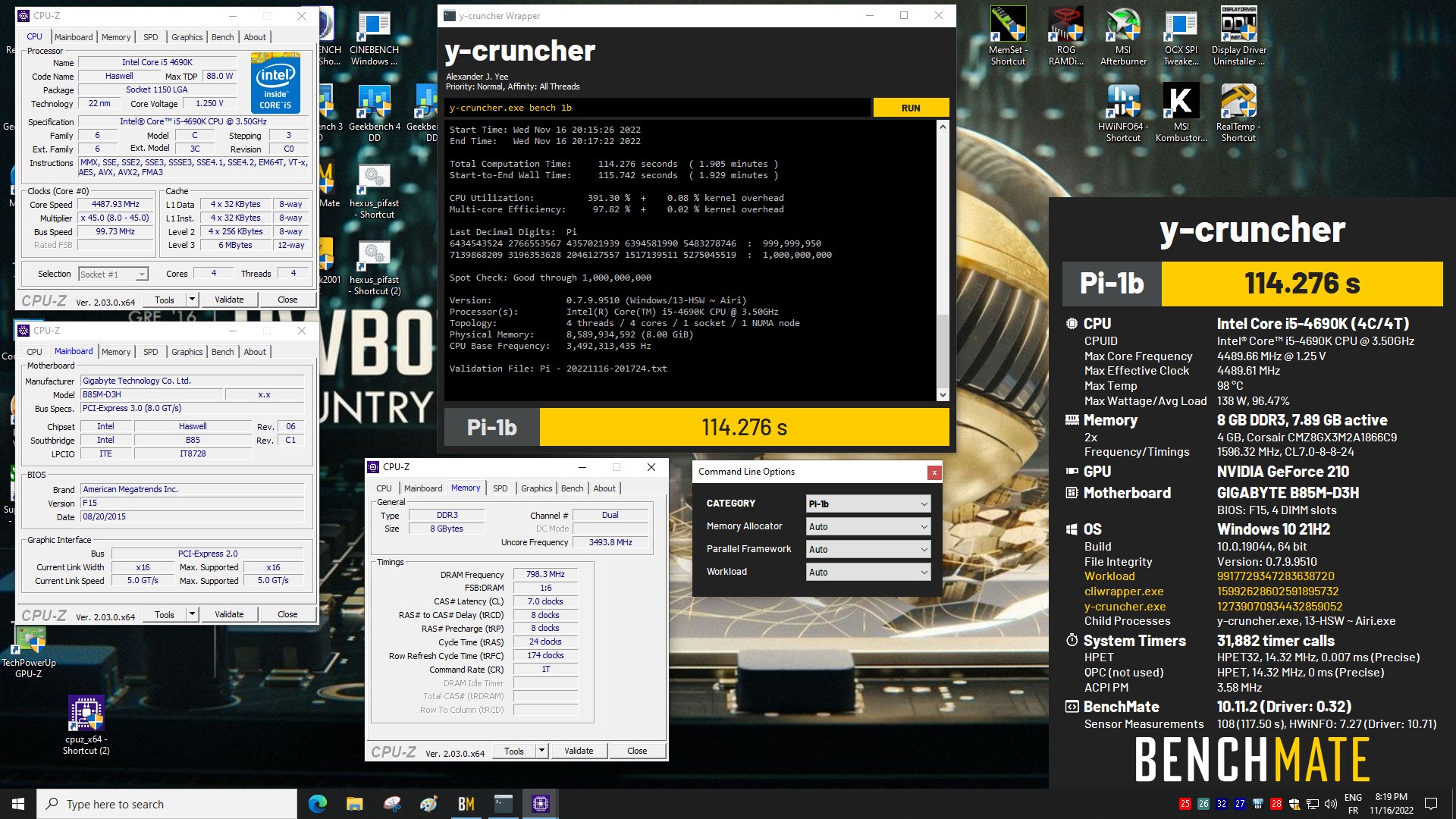Click the taskbar search box
The image size is (1456, 819).
pyautogui.click(x=167, y=804)
